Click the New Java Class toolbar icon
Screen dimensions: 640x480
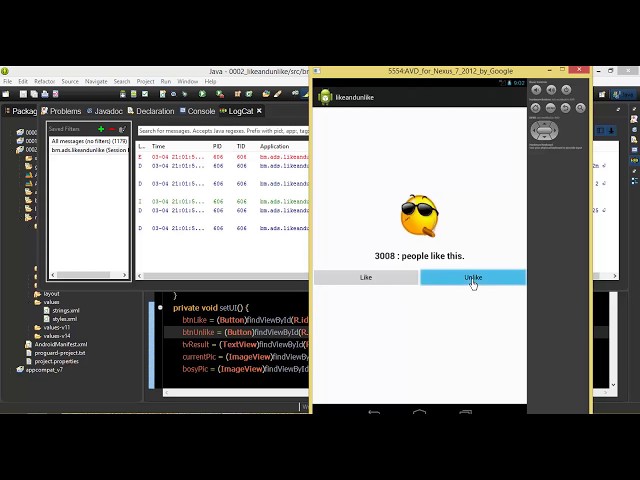(x=249, y=94)
